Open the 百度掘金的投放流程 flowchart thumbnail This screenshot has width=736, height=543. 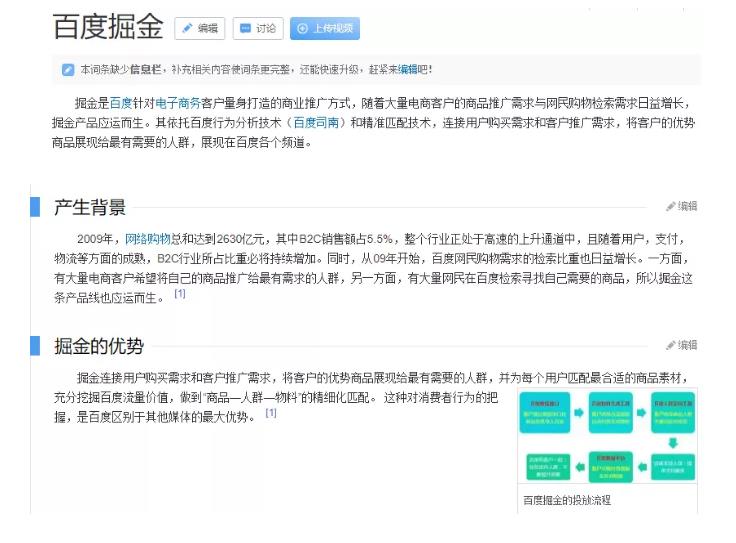(x=607, y=436)
